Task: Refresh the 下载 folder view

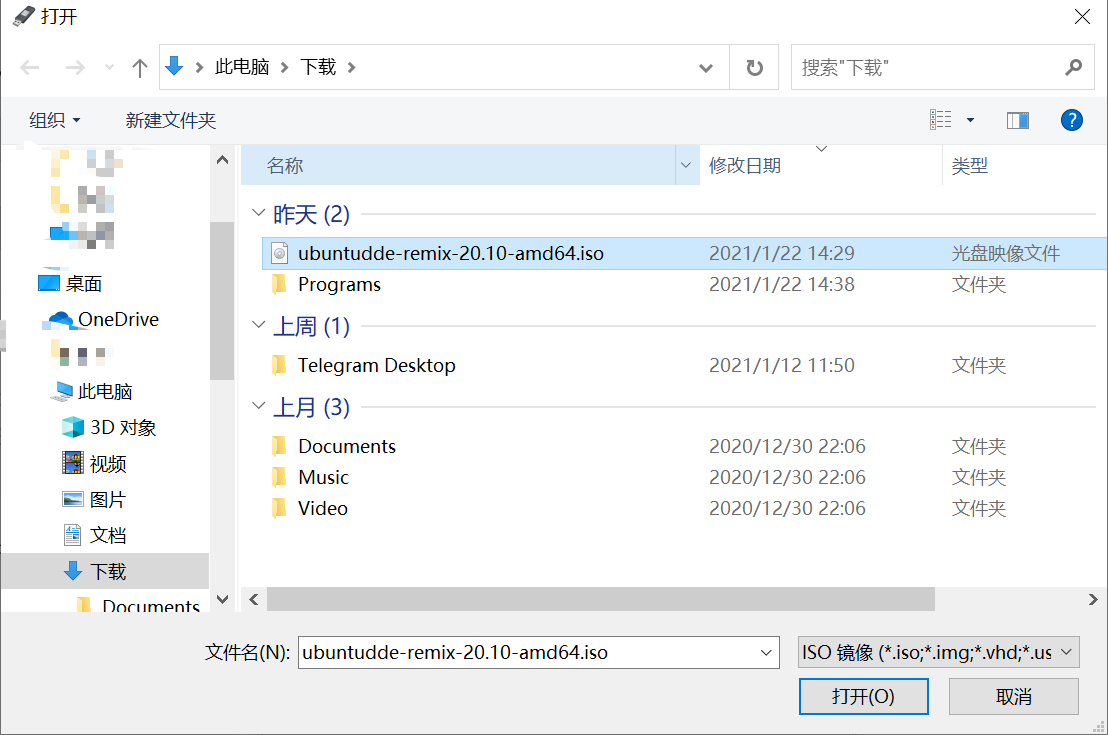Action: click(x=755, y=67)
